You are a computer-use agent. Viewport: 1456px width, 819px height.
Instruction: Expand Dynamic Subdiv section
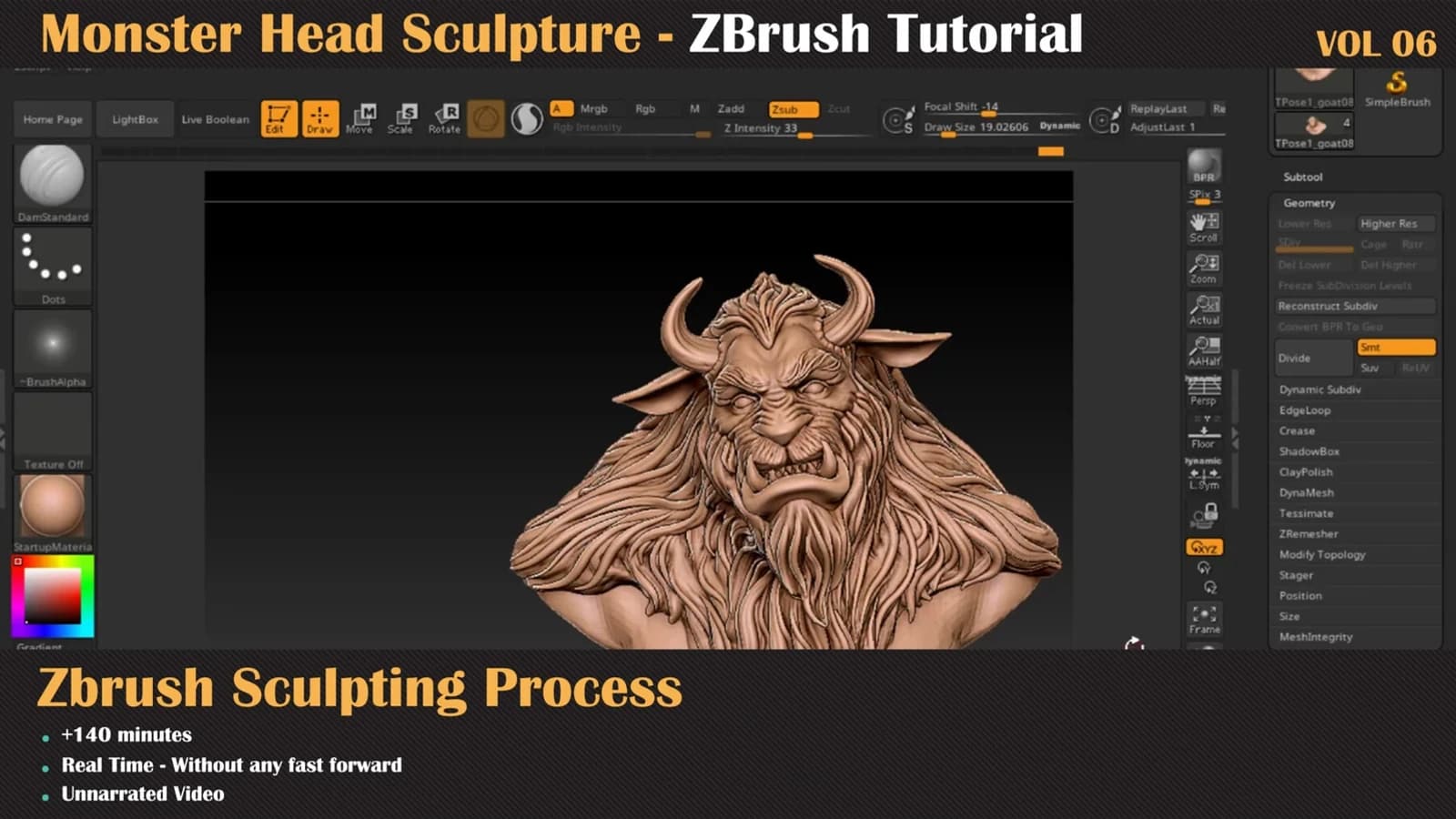point(1320,389)
